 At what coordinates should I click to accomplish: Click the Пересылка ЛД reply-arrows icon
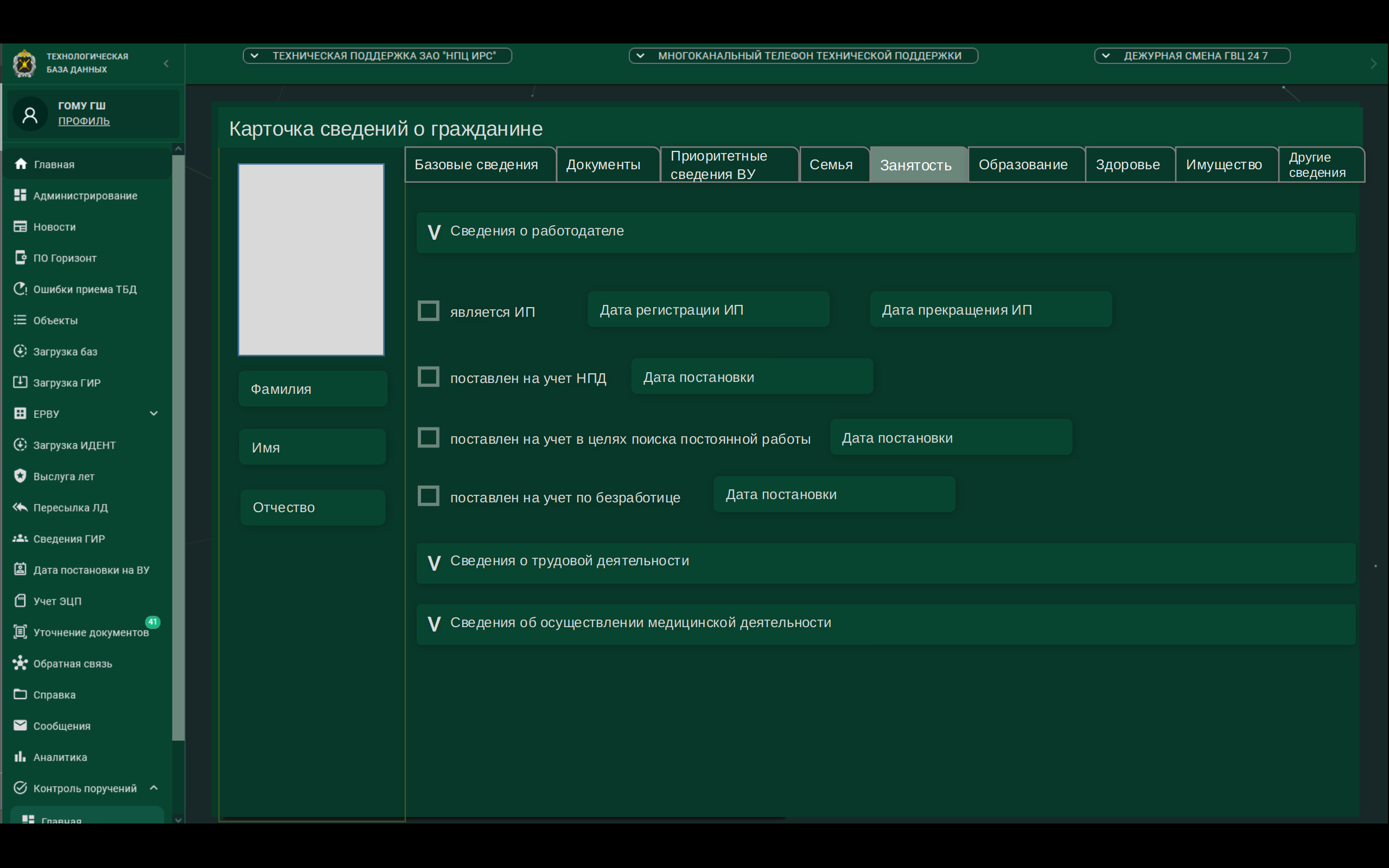point(21,507)
